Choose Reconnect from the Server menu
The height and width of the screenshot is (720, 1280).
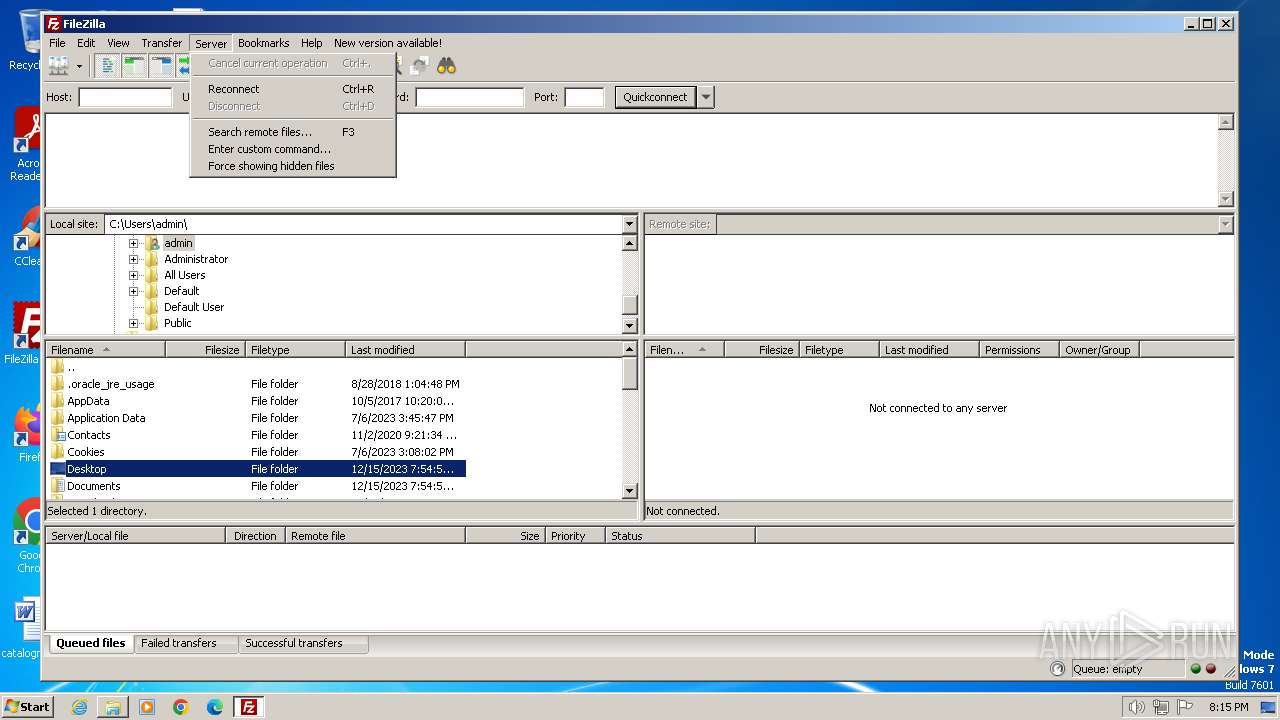[293, 89]
